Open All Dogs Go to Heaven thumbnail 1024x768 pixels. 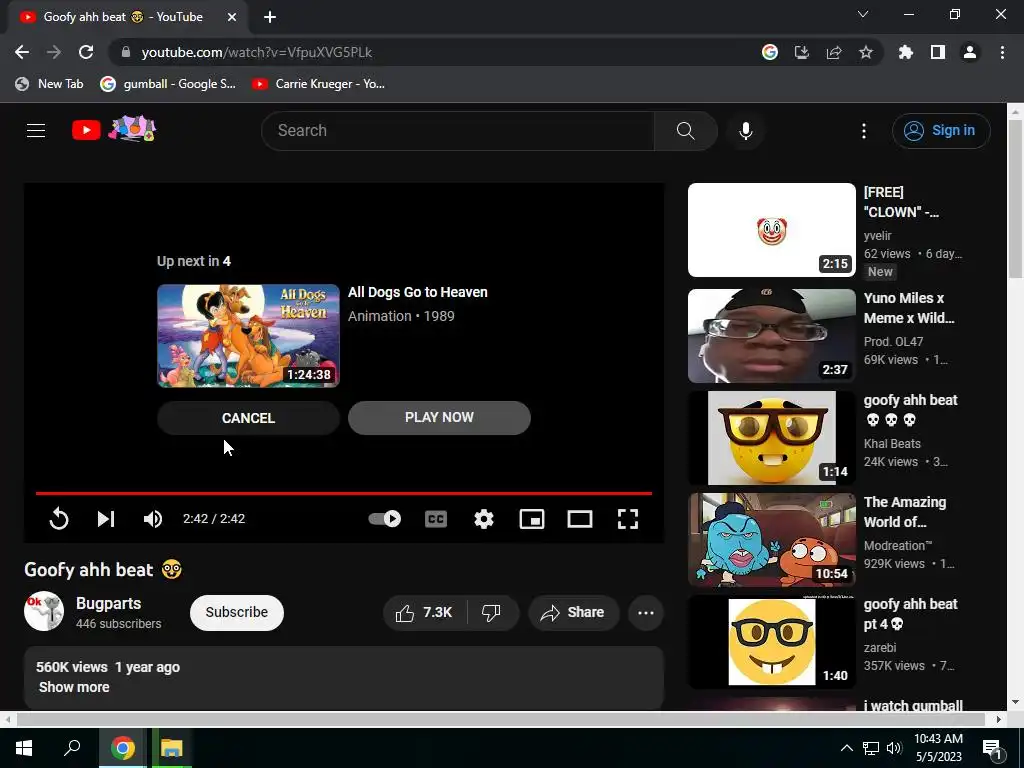248,336
